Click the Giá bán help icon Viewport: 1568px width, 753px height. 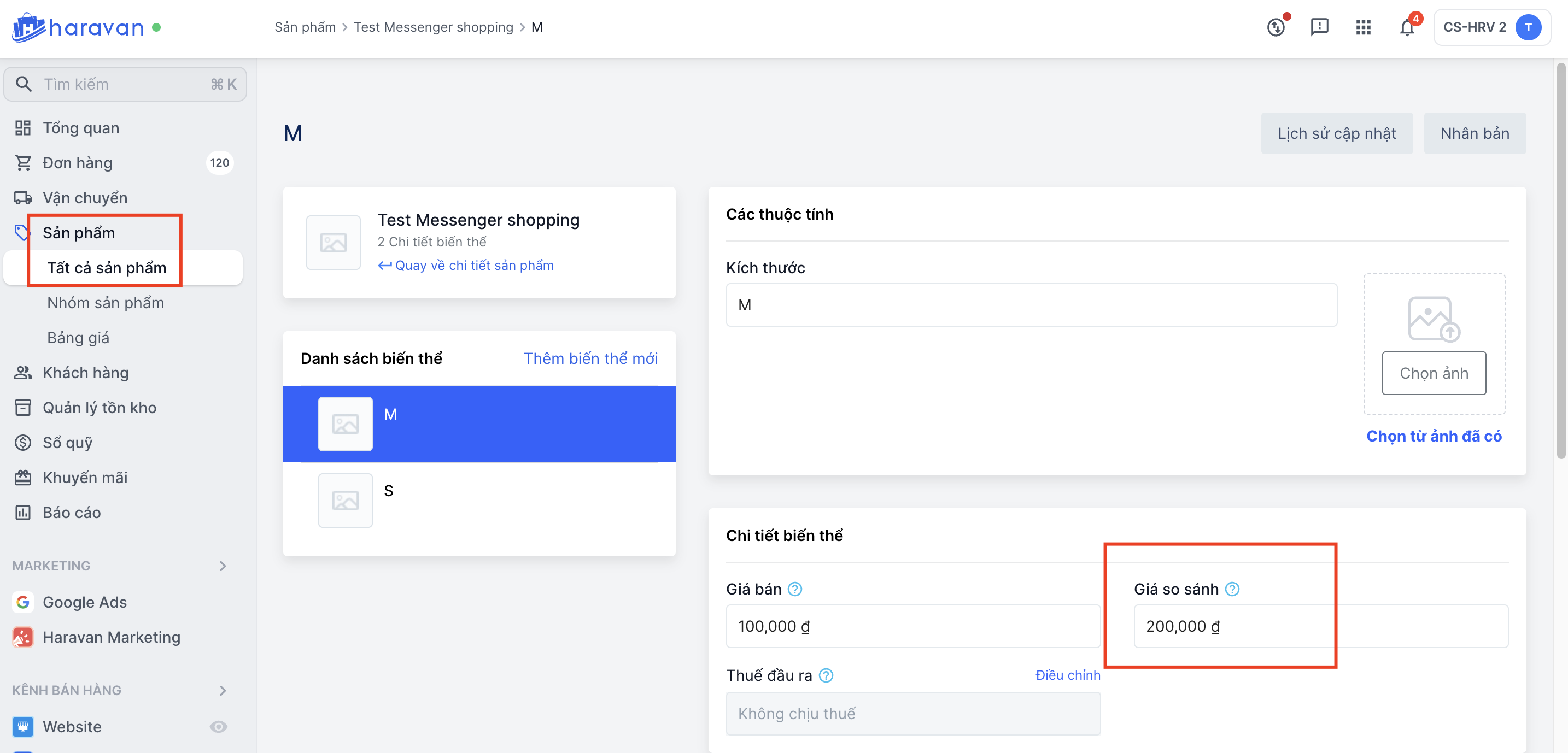[795, 589]
